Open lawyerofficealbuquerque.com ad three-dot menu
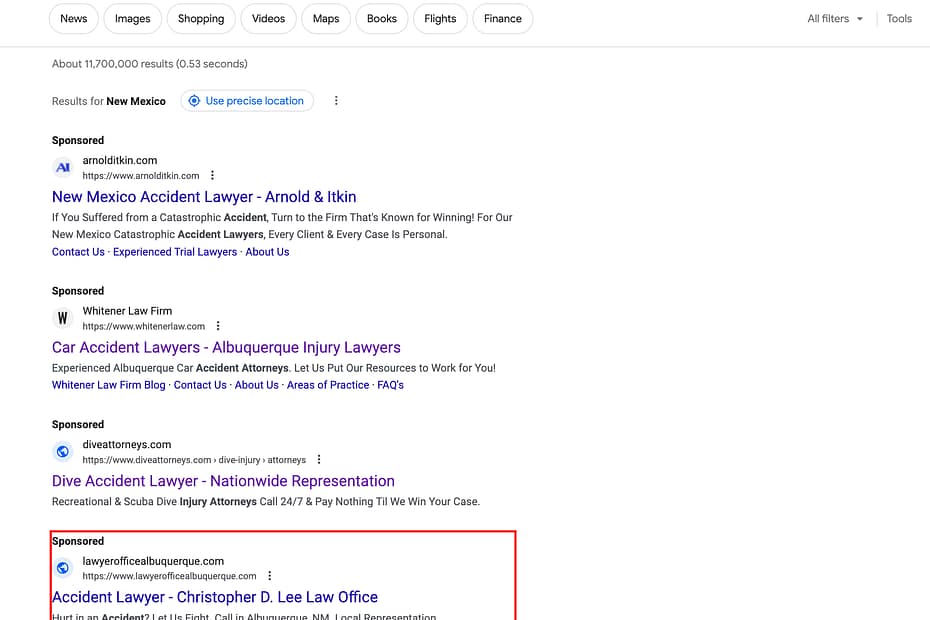 (x=270, y=576)
